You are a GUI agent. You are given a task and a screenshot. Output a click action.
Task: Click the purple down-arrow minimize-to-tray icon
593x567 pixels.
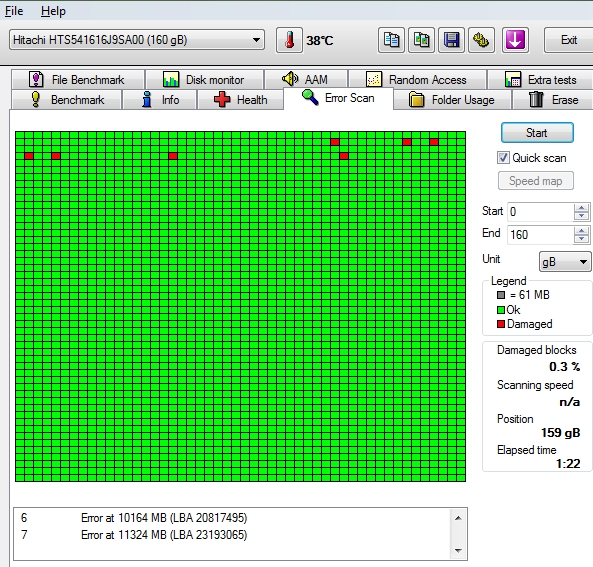(x=515, y=40)
